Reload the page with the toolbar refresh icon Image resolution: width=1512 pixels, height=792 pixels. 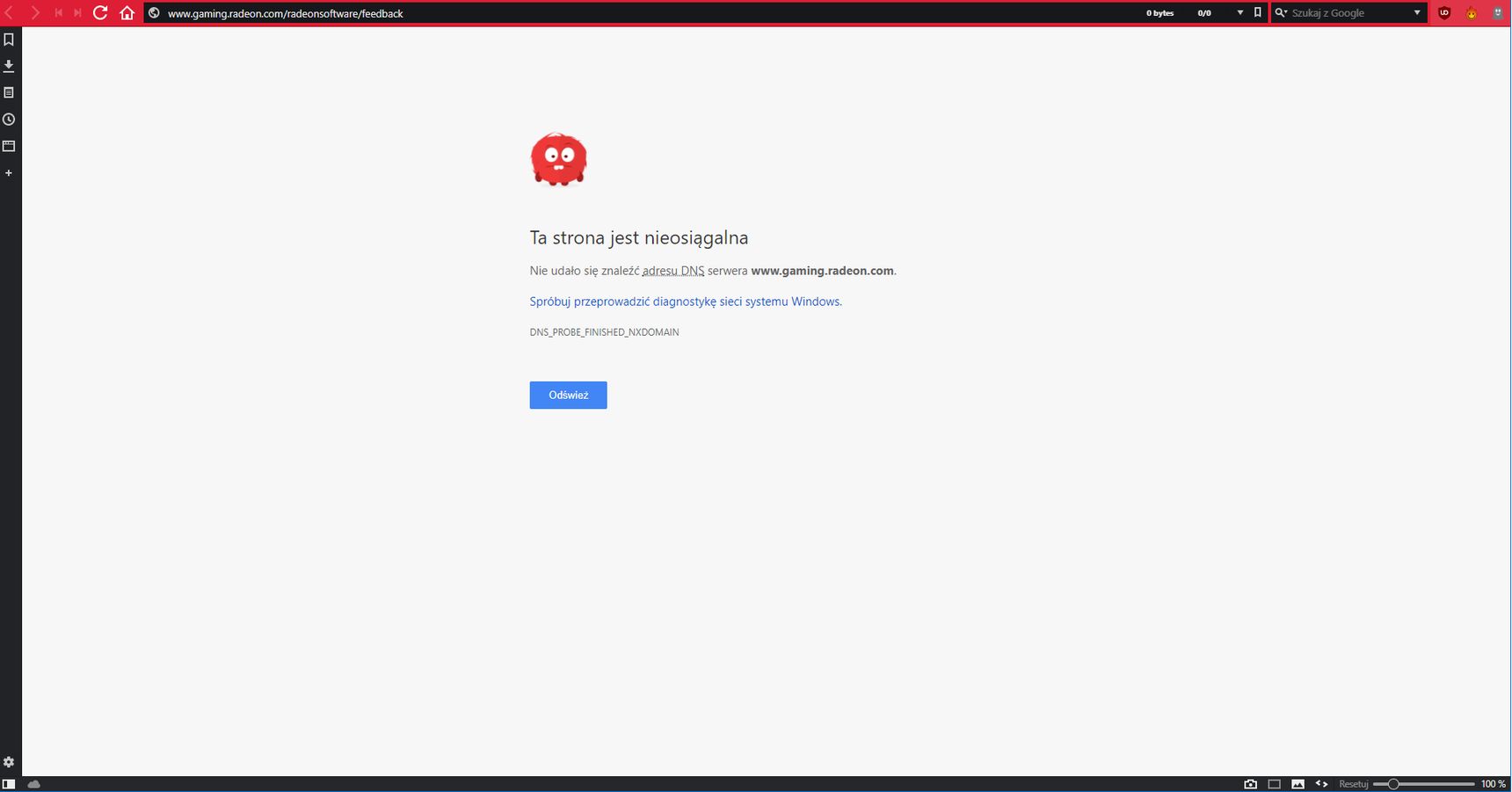tap(100, 13)
